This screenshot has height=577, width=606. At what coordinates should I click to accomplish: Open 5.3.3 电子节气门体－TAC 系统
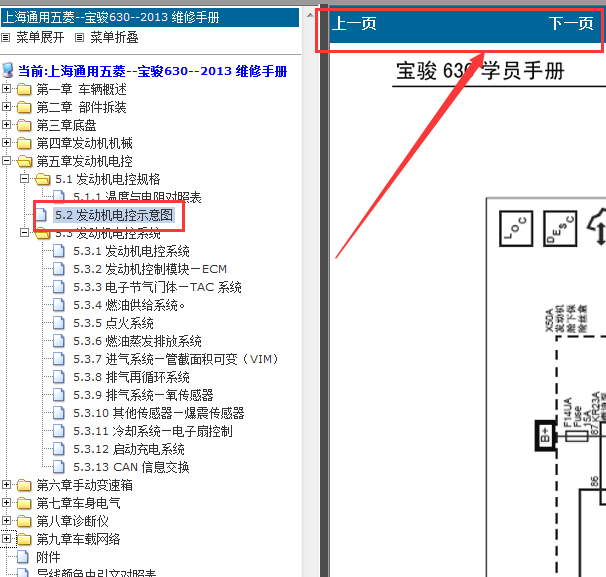157,287
